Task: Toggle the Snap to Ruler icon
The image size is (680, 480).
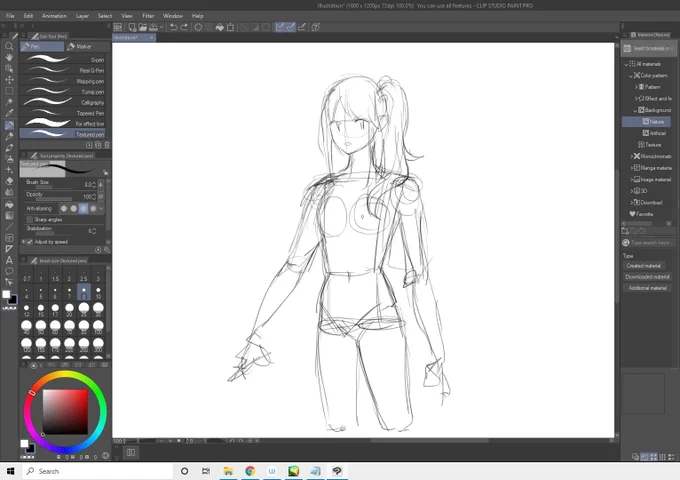Action: pyautogui.click(x=280, y=27)
